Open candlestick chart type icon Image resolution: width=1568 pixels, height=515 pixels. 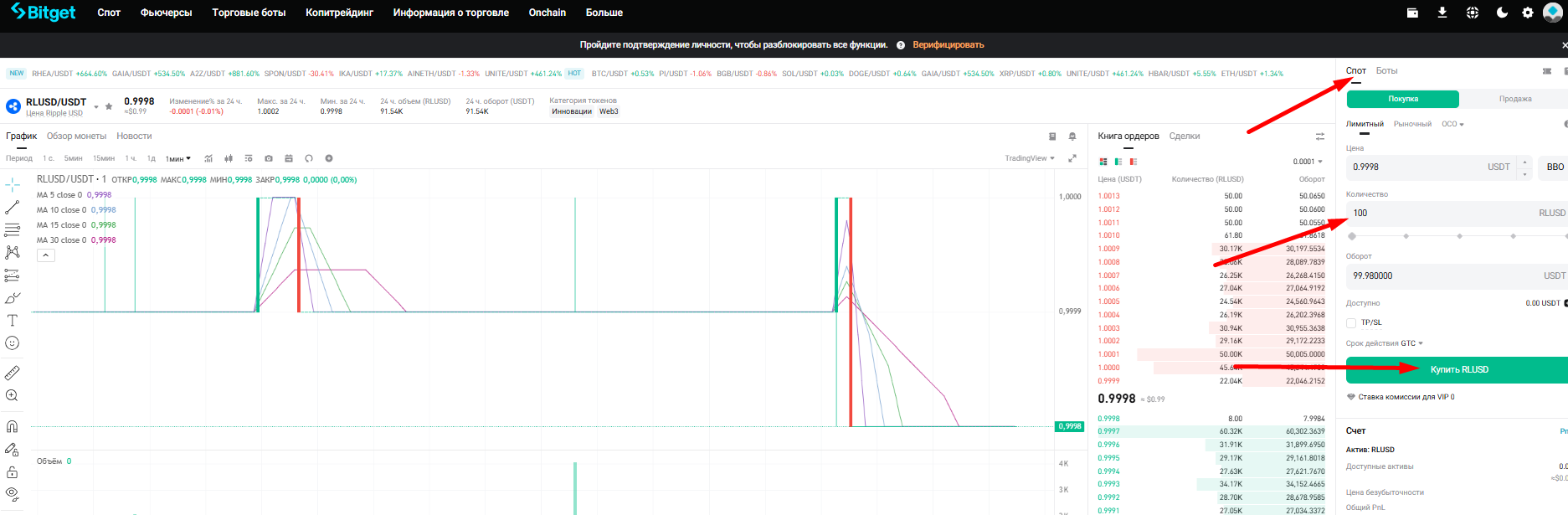point(229,158)
